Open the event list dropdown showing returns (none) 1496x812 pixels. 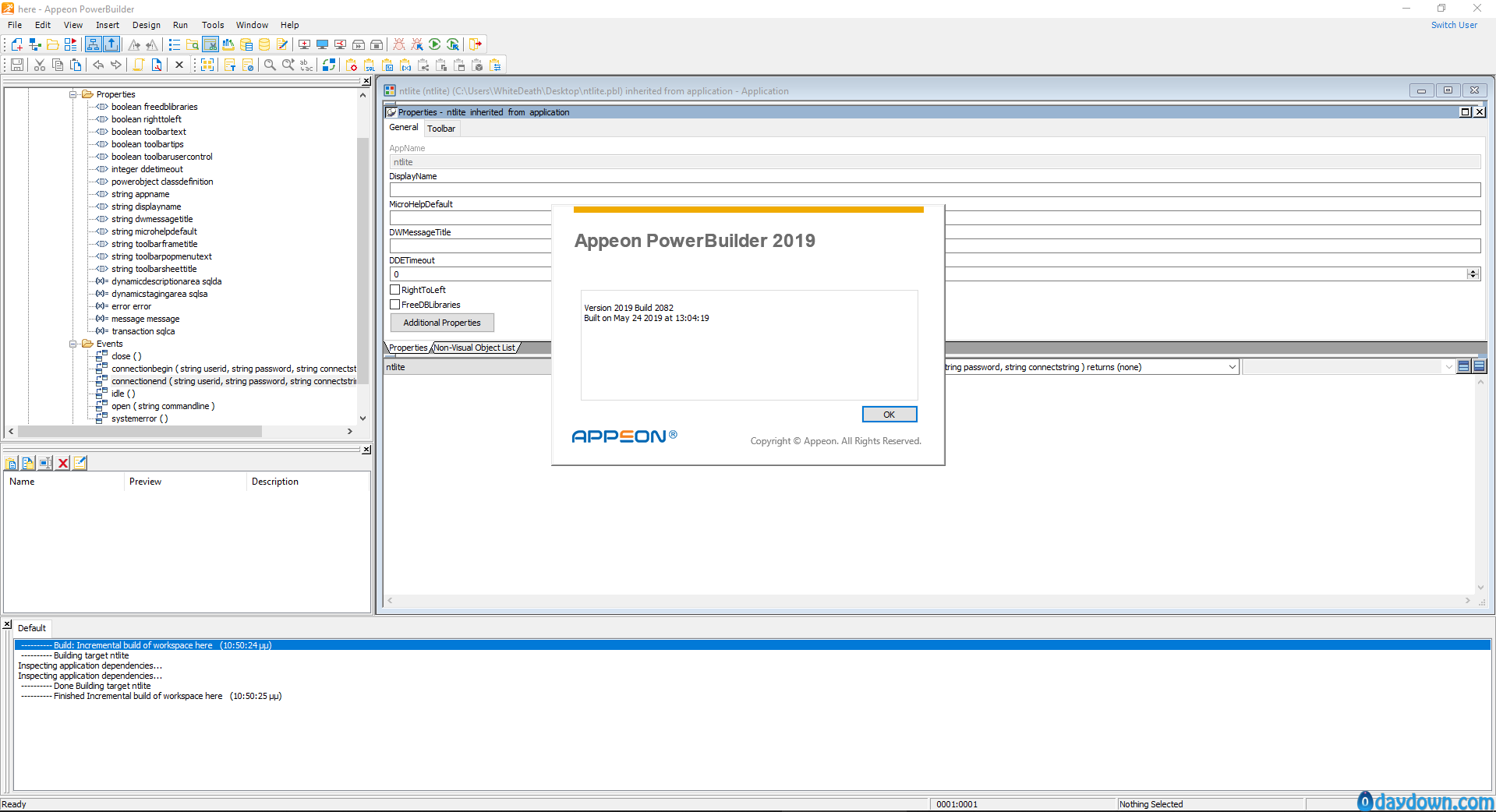pos(1232,367)
